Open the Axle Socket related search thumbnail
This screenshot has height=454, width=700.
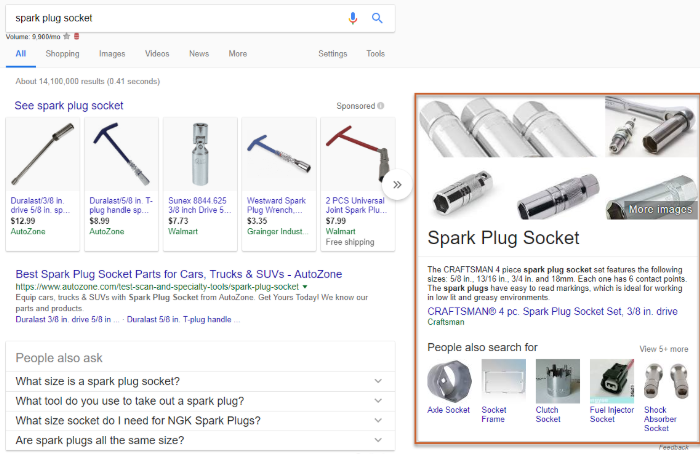pos(449,381)
